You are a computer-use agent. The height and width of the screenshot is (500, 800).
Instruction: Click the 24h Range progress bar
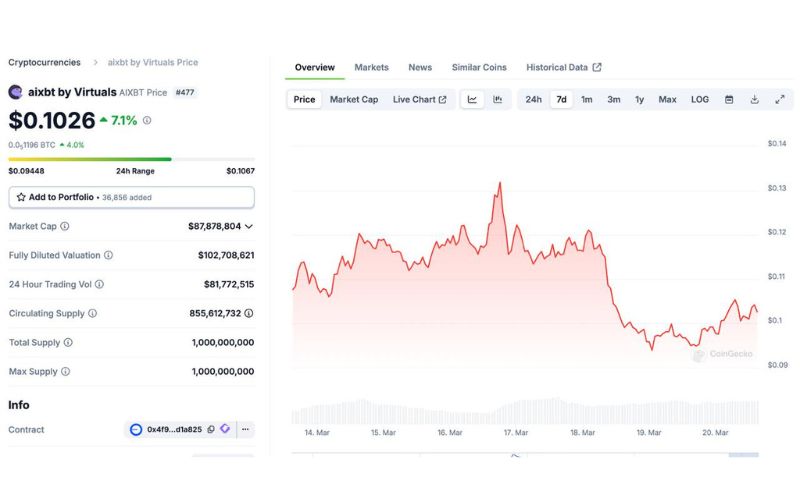pyautogui.click(x=132, y=159)
